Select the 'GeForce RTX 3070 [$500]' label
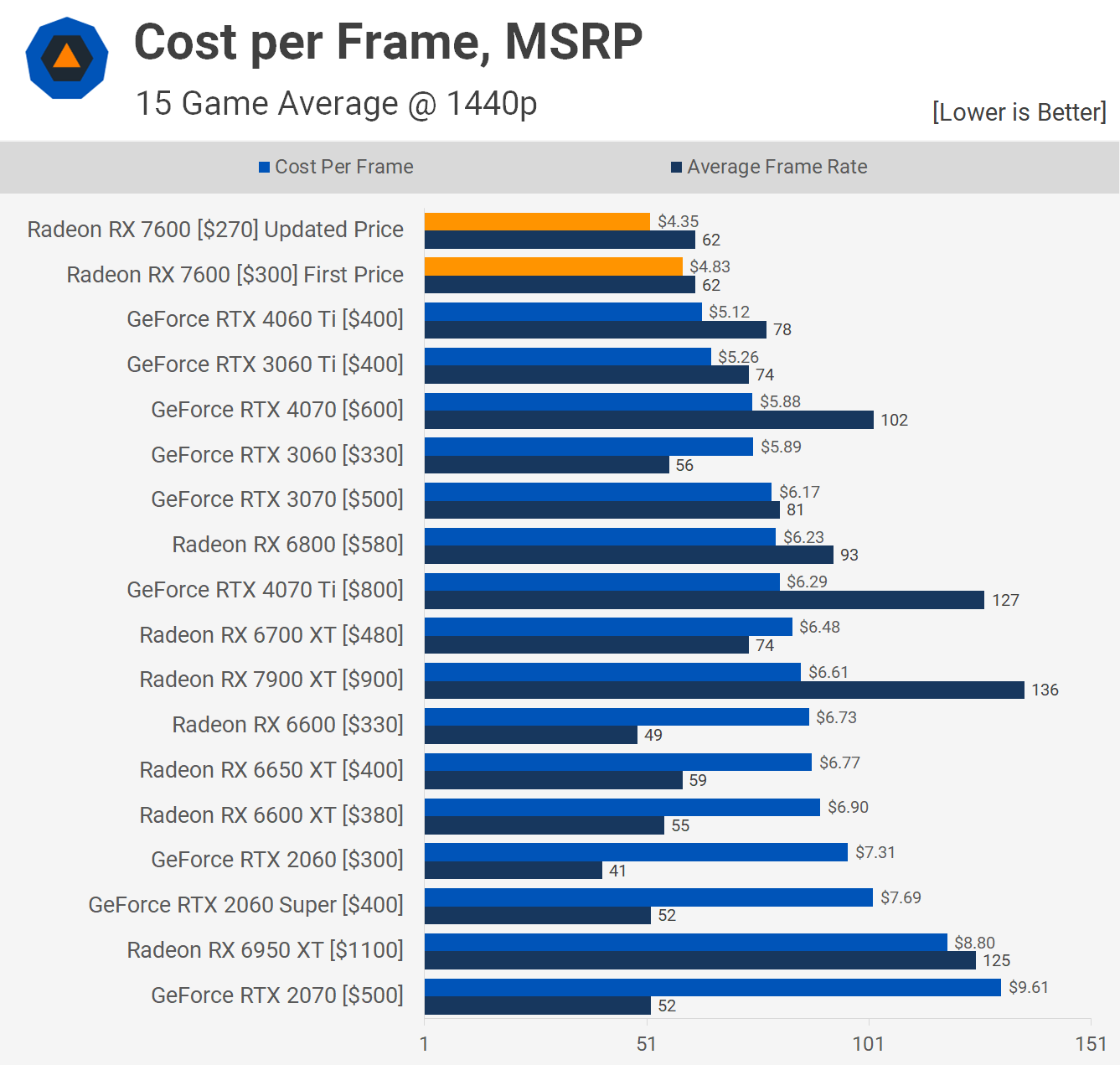The width and height of the screenshot is (1120, 1065). tap(277, 499)
